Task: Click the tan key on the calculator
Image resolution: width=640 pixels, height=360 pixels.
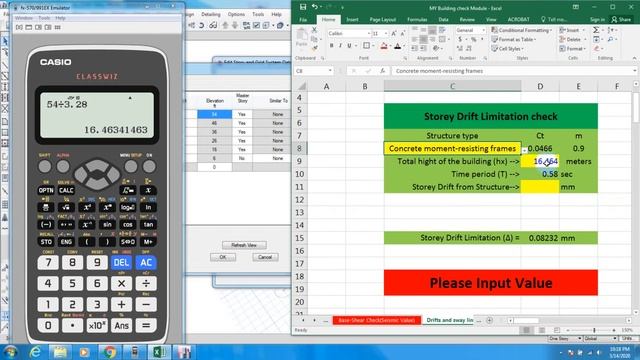Action: tap(148, 224)
